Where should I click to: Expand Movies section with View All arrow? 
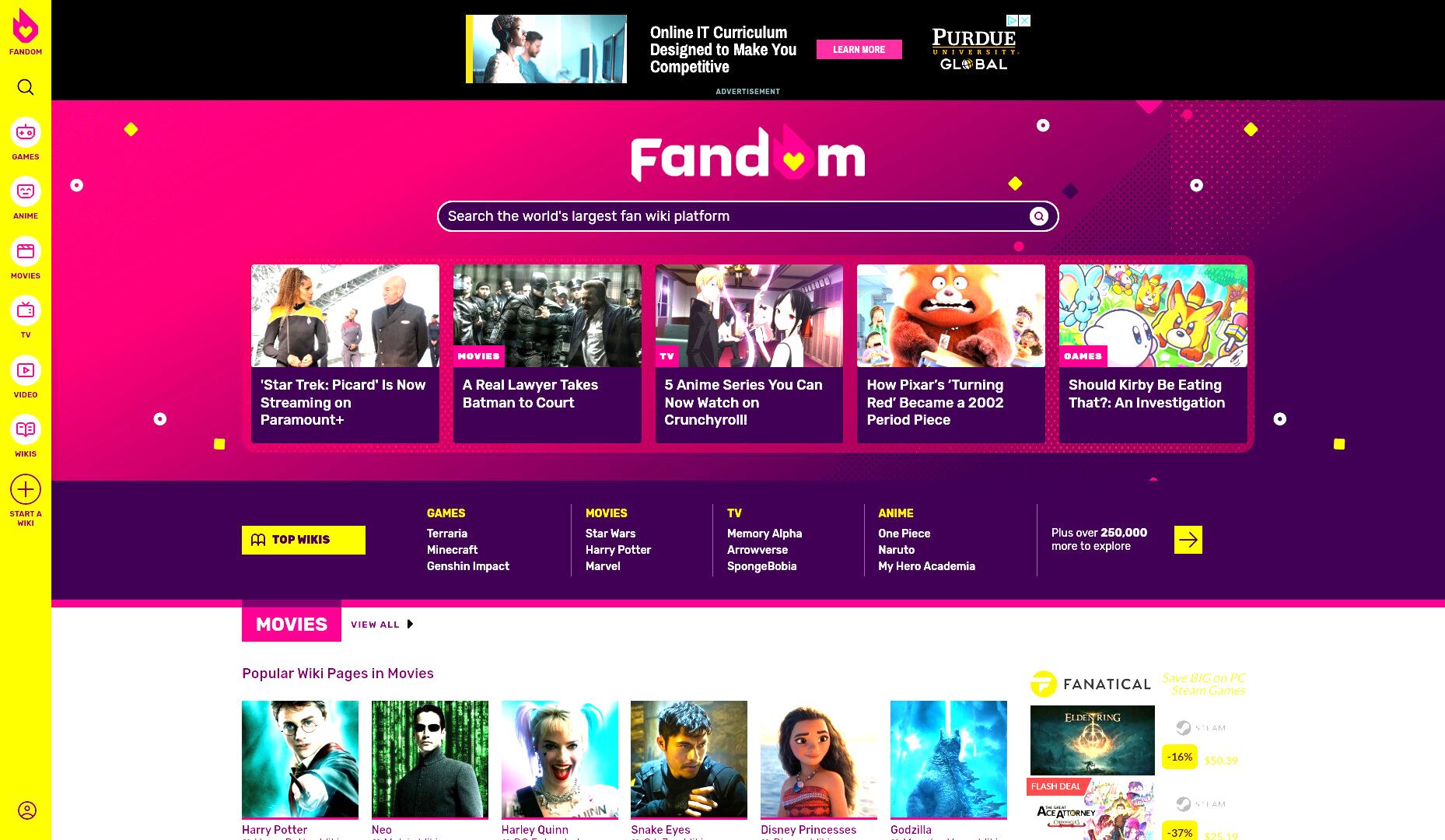tap(383, 625)
